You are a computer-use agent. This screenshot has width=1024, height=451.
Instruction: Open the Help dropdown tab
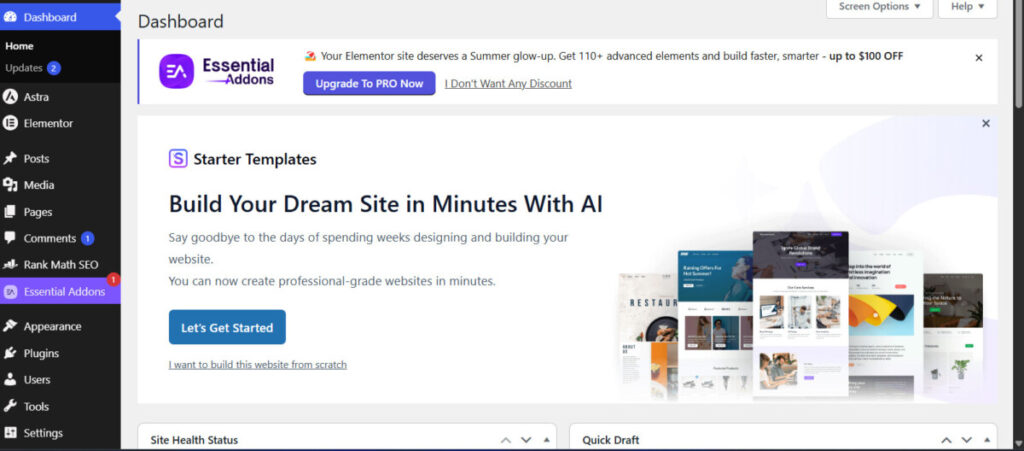click(967, 7)
